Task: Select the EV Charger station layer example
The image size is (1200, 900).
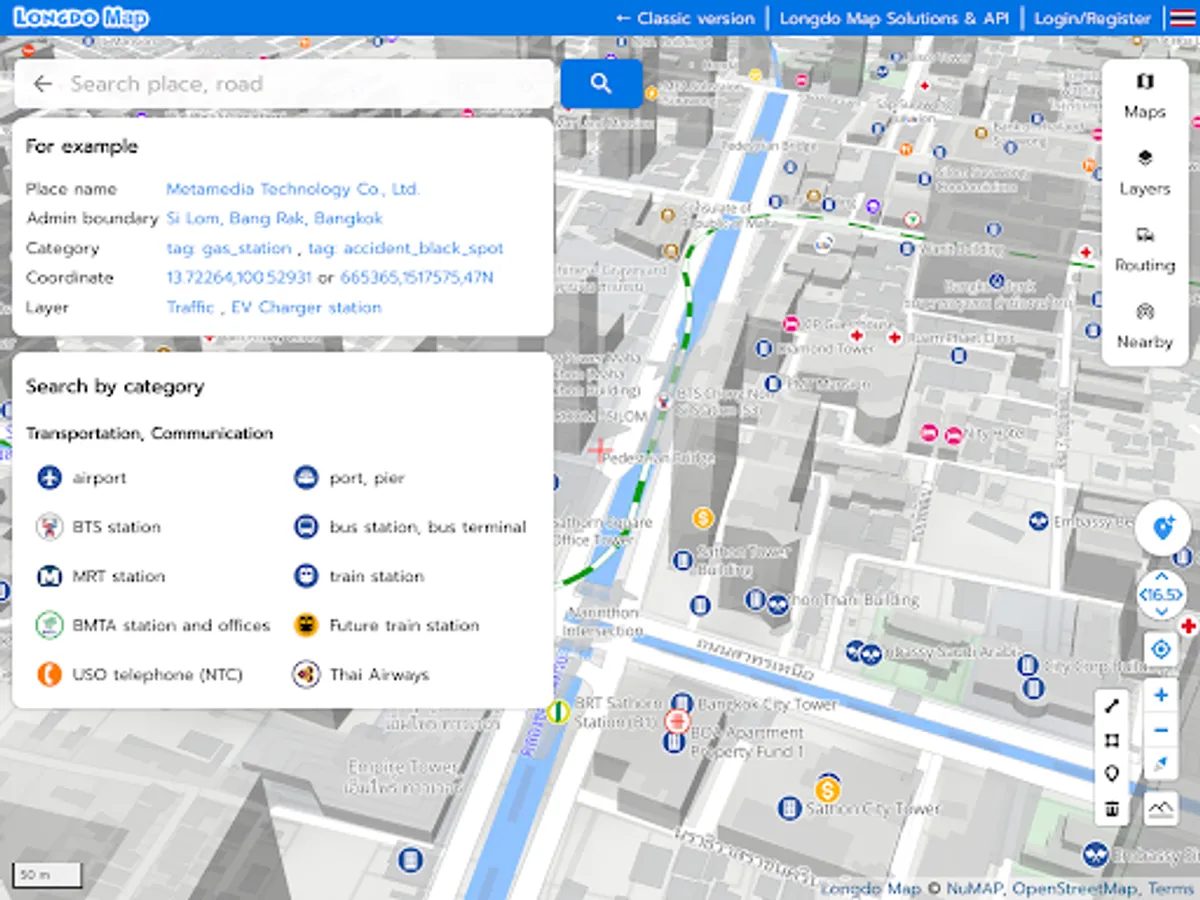Action: 306,307
